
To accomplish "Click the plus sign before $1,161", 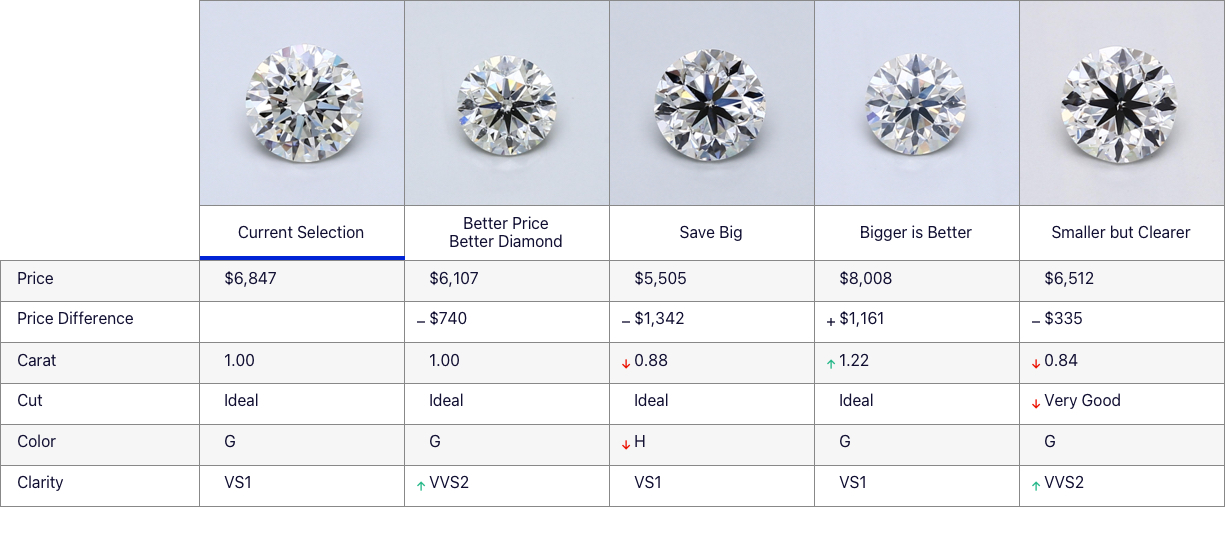I will (x=831, y=321).
